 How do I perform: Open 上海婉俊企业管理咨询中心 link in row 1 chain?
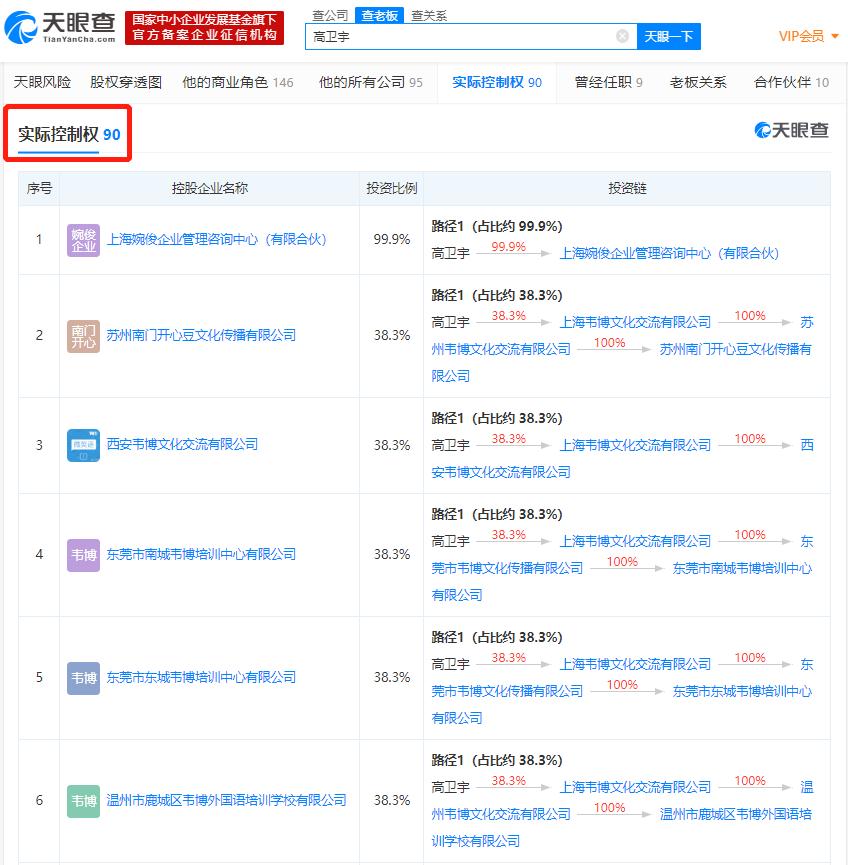tap(669, 254)
